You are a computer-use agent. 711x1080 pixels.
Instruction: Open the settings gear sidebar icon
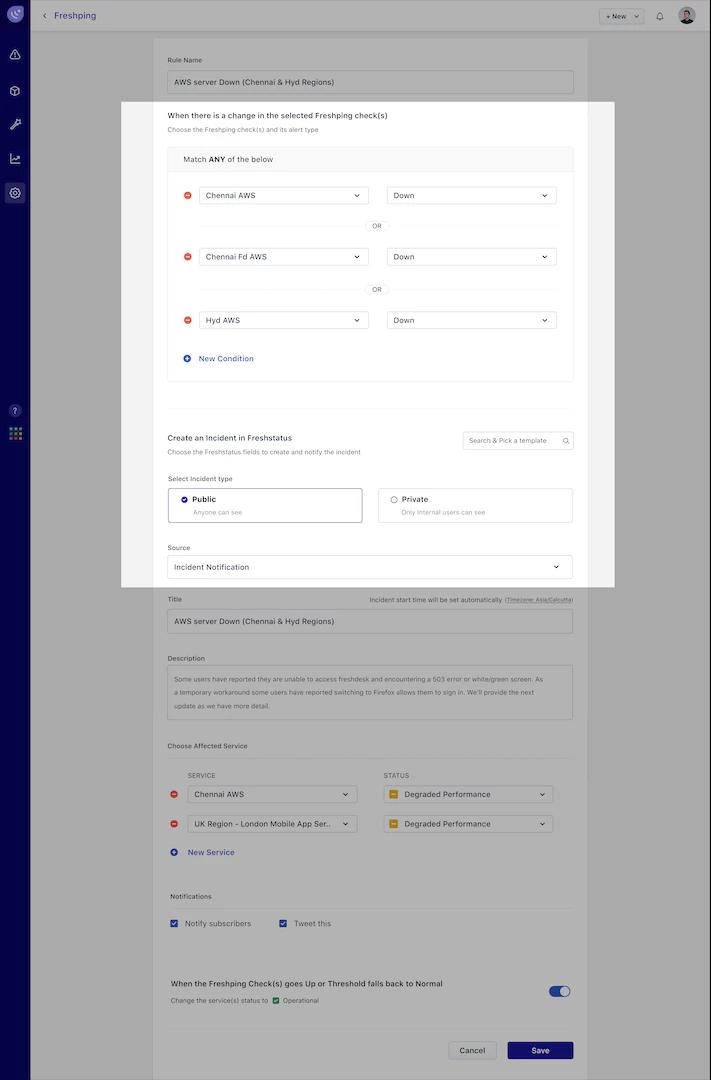pos(15,194)
